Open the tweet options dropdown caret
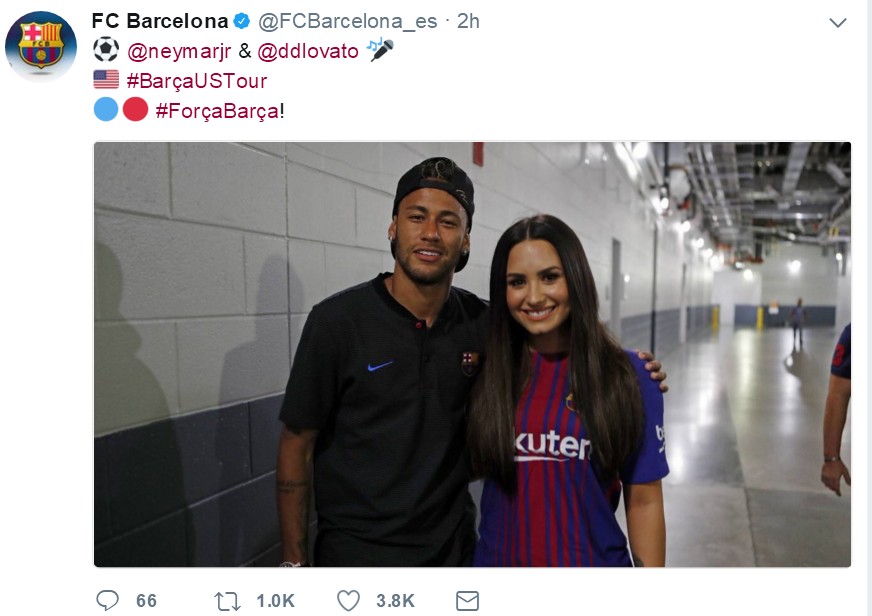 (x=838, y=22)
